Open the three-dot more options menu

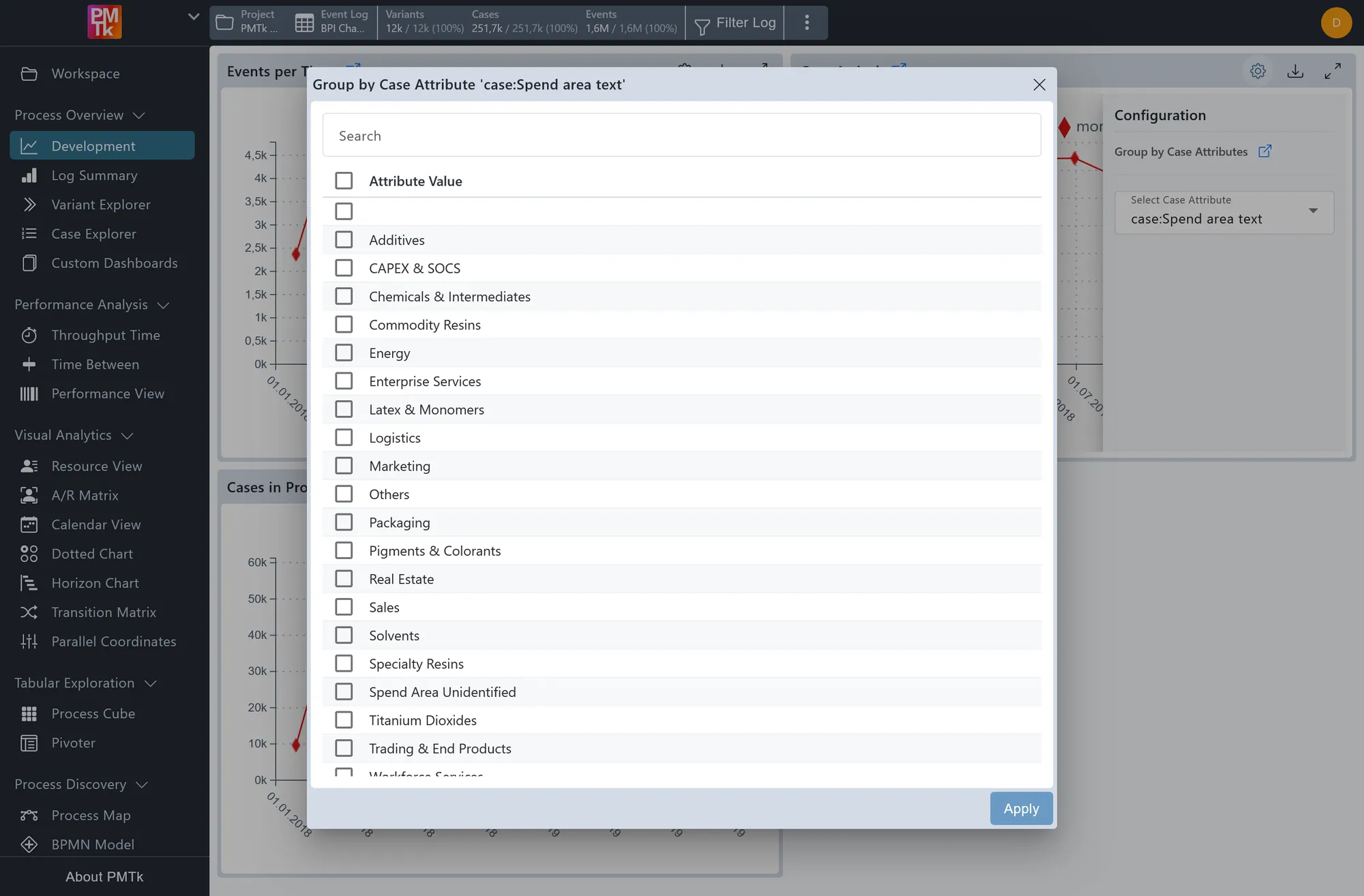point(807,23)
